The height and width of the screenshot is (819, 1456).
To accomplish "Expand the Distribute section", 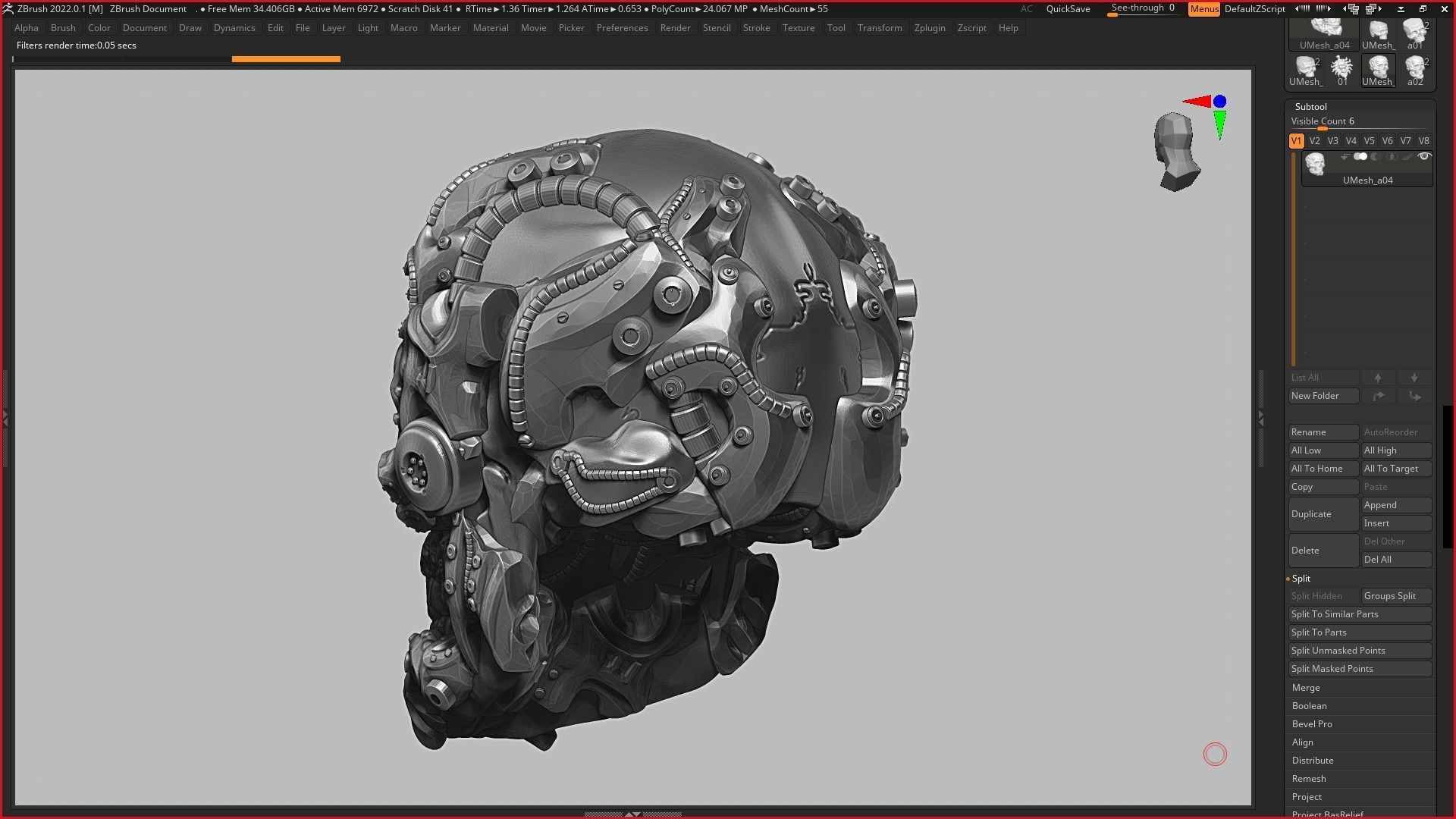I will 1313,761.
